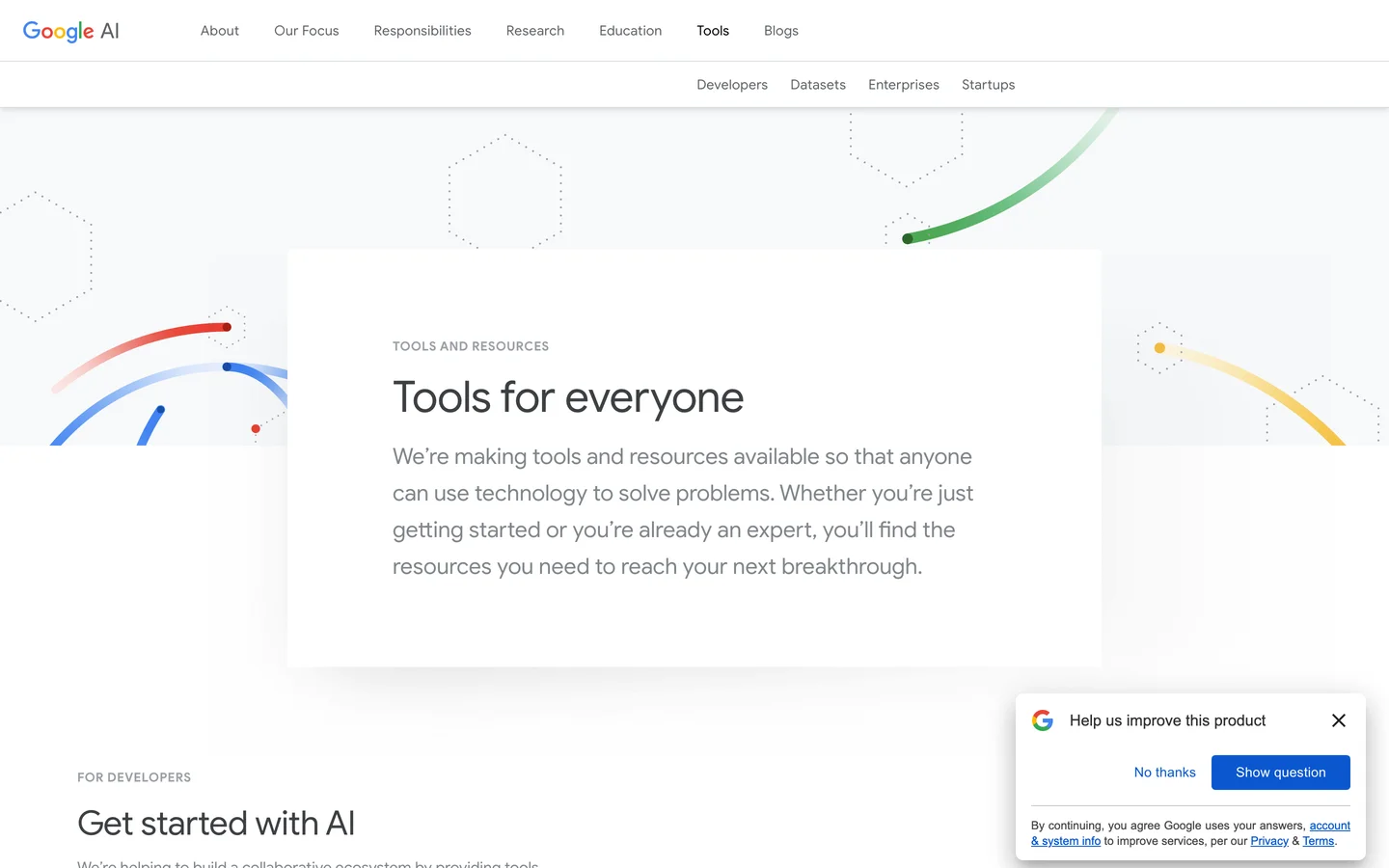Open the Our Focus menu item
The width and height of the screenshot is (1389, 868).
tap(307, 31)
